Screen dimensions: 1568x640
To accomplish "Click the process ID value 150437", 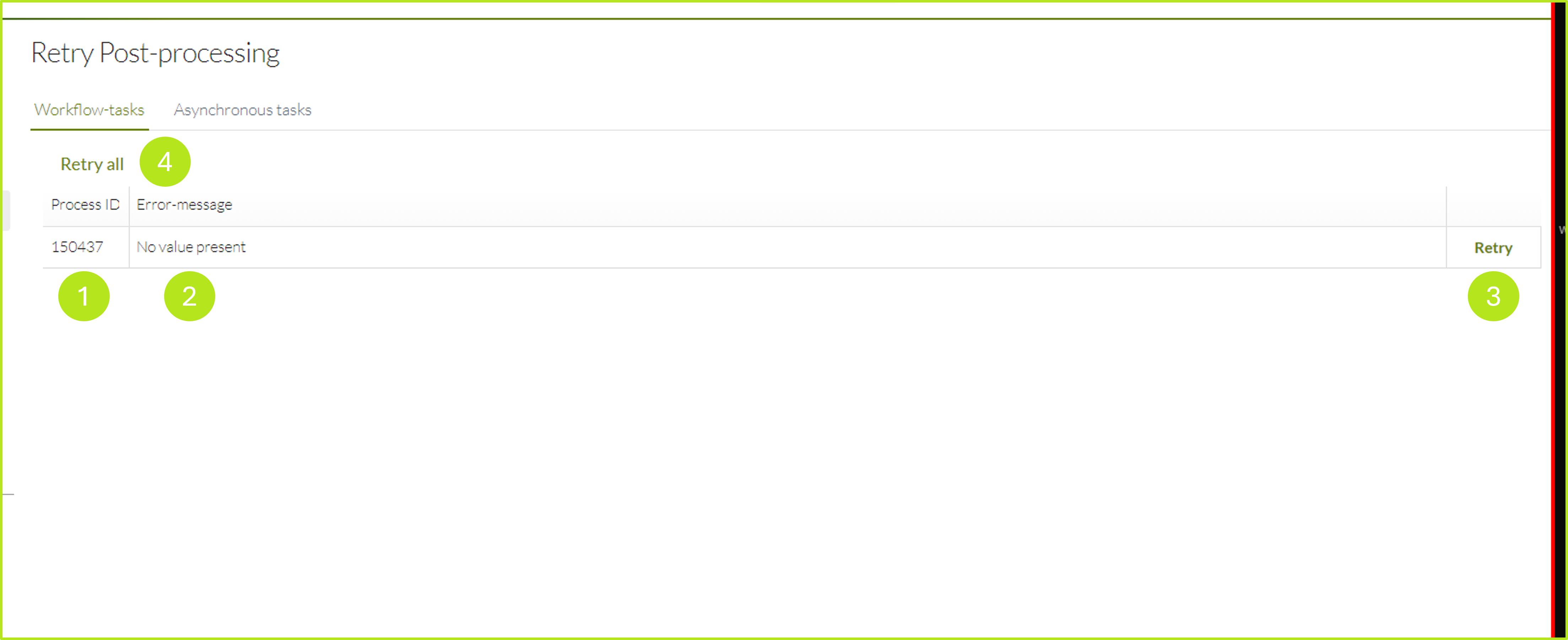I will [79, 247].
